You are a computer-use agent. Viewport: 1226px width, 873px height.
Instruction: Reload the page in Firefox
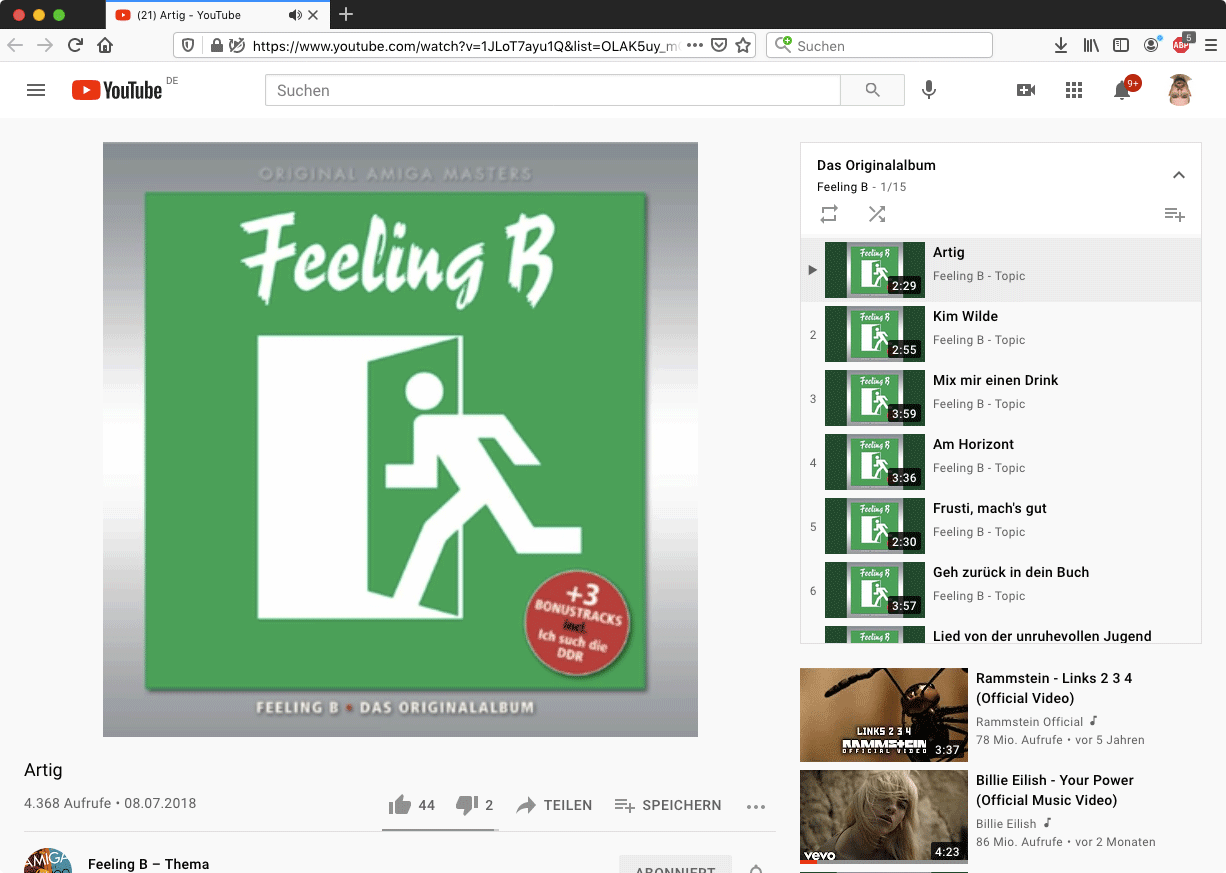(x=75, y=45)
